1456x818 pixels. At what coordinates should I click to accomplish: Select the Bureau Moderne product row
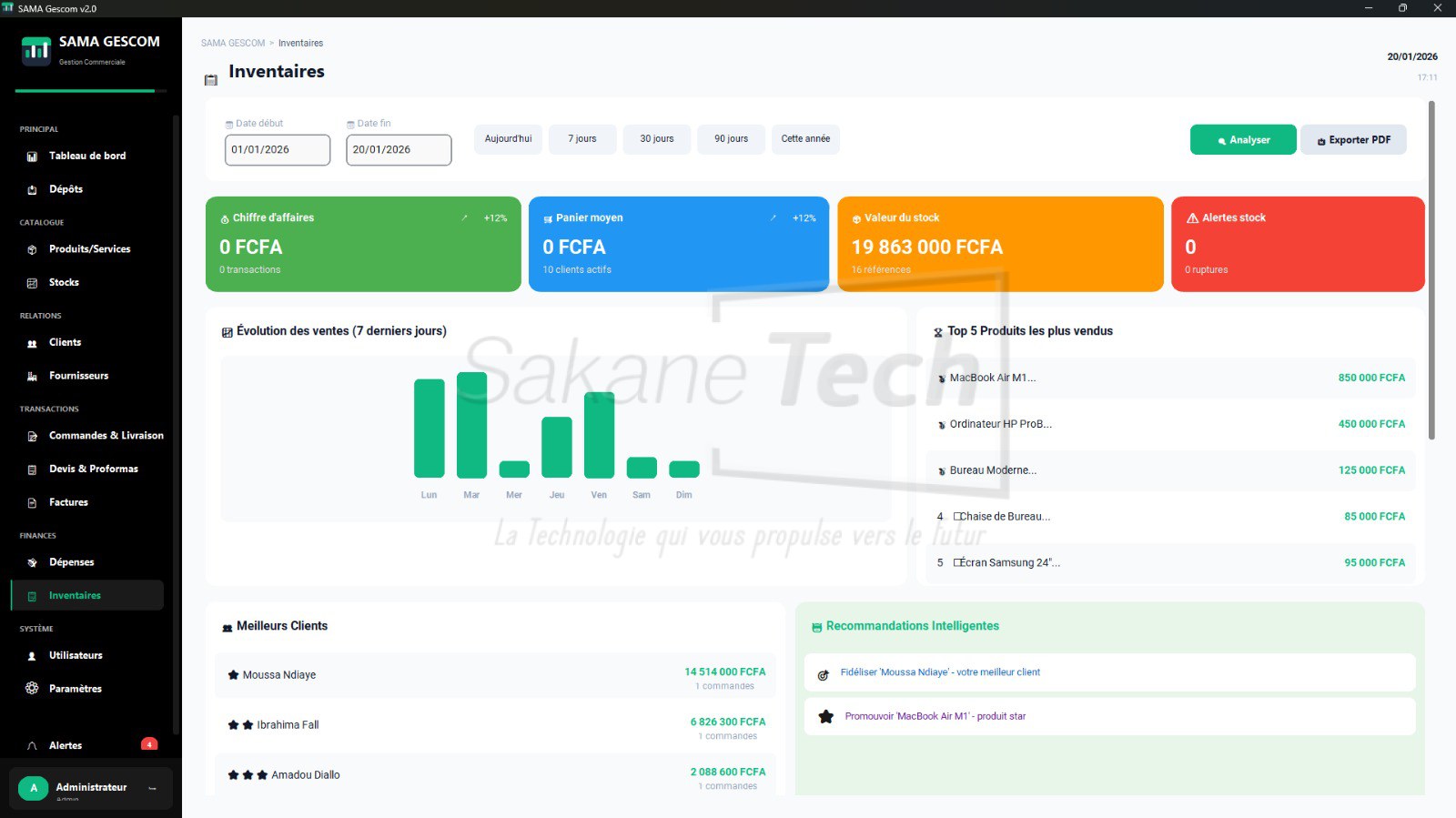1170,470
